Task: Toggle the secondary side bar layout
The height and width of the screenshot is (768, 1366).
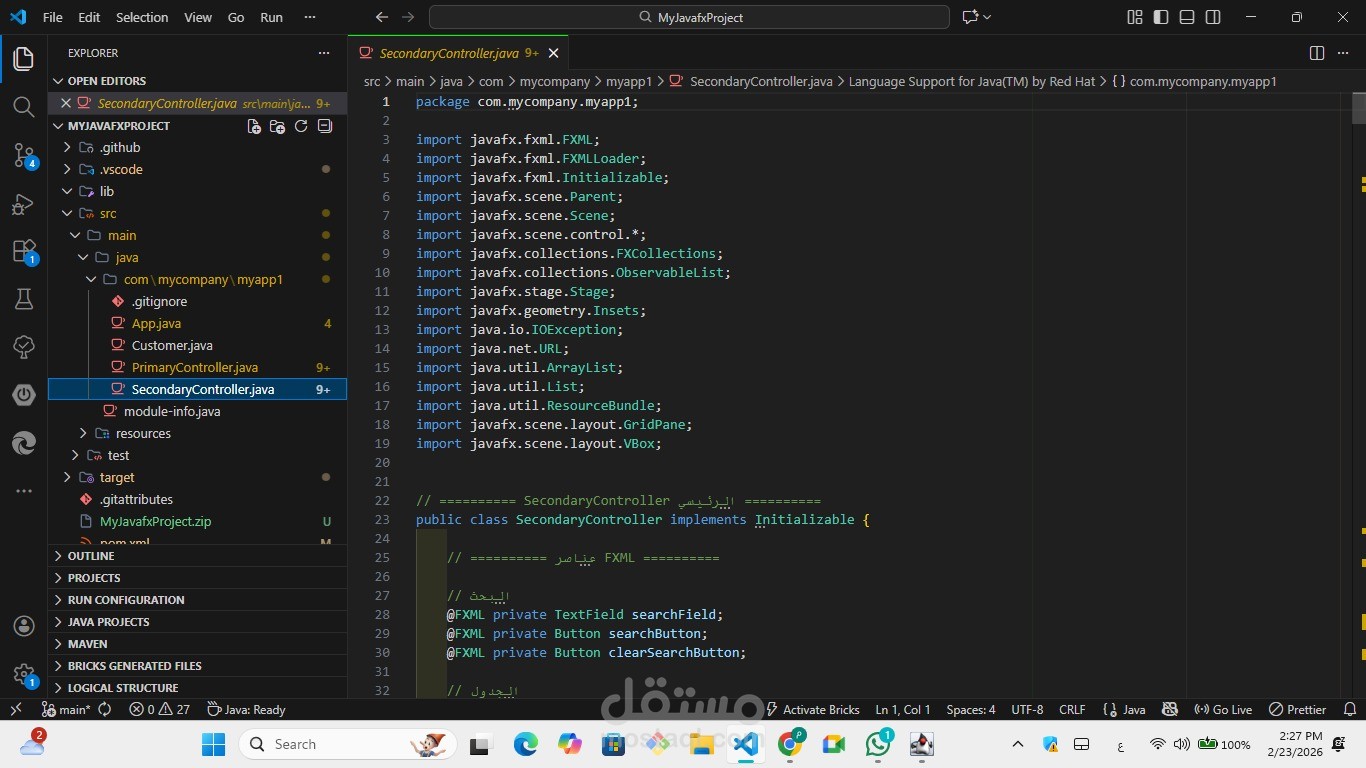Action: pyautogui.click(x=1213, y=17)
